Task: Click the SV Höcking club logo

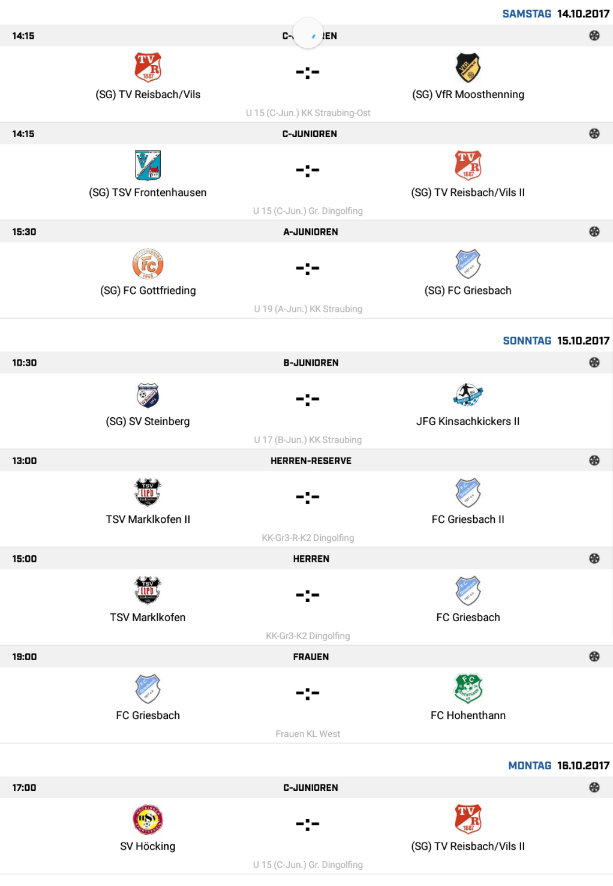Action: [148, 819]
